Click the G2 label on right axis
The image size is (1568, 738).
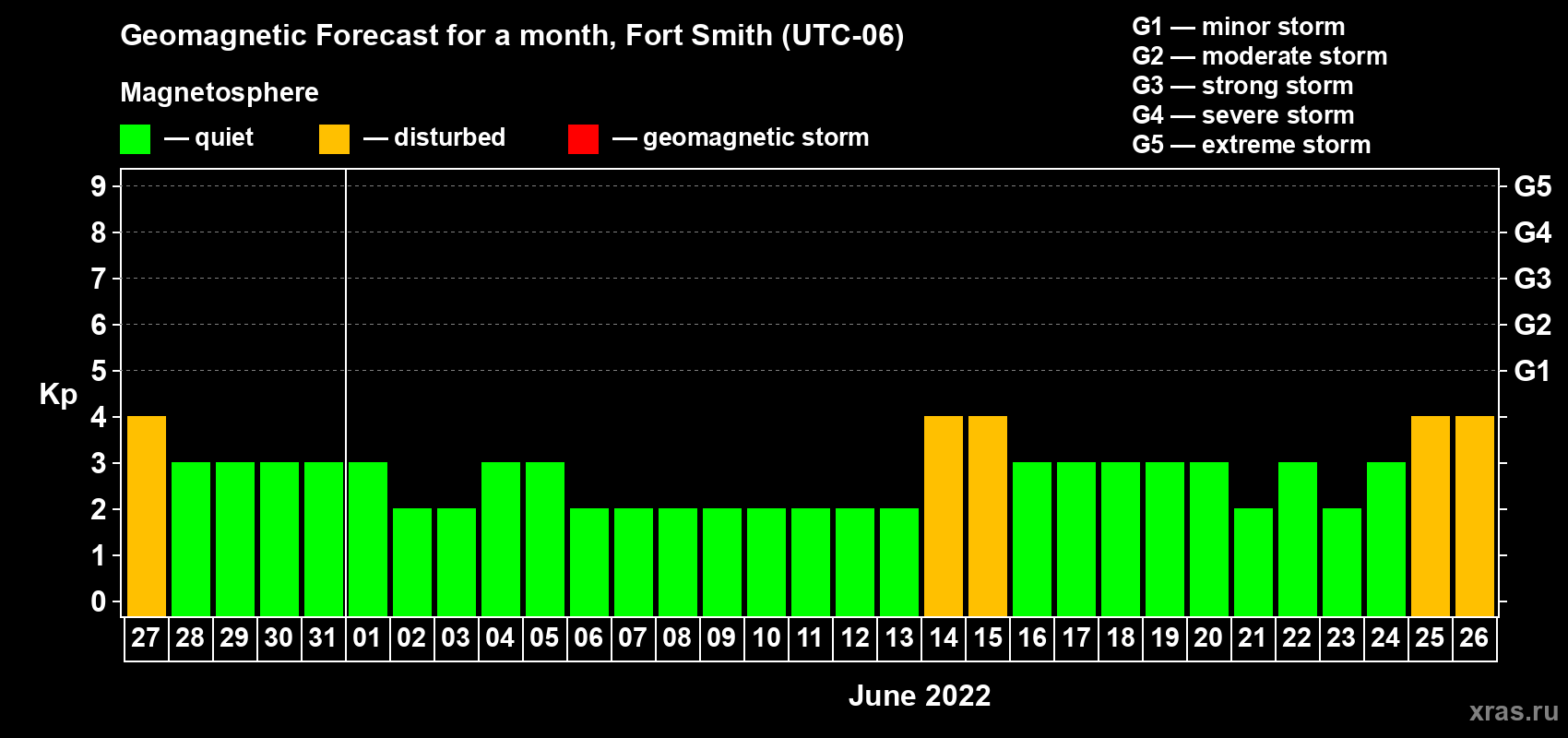point(1533,325)
